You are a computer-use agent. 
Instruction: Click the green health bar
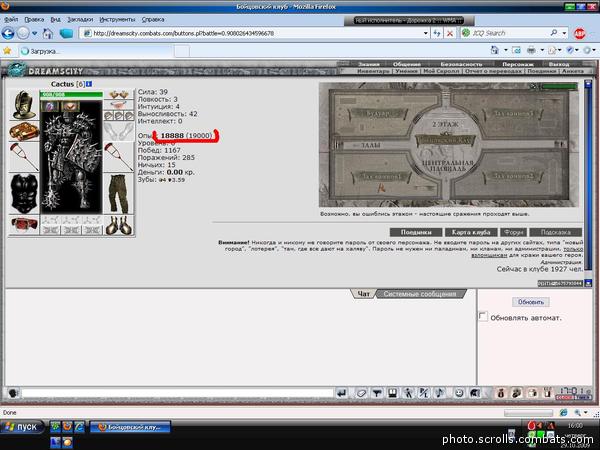click(x=71, y=94)
